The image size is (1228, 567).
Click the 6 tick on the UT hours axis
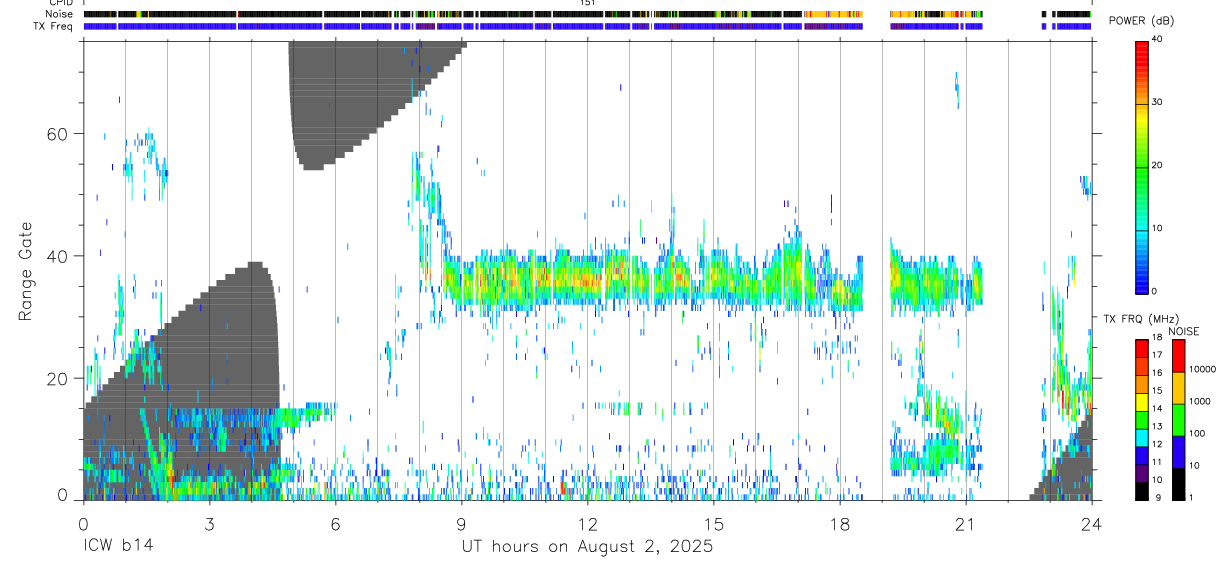pyautogui.click(x=335, y=524)
